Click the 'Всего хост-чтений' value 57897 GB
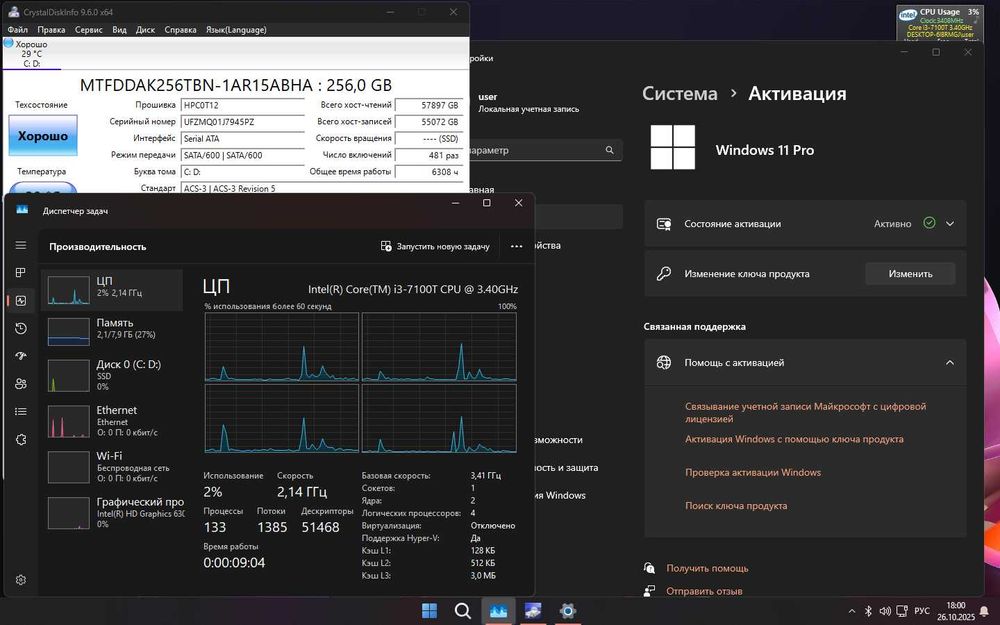The image size is (1000, 625). click(429, 105)
